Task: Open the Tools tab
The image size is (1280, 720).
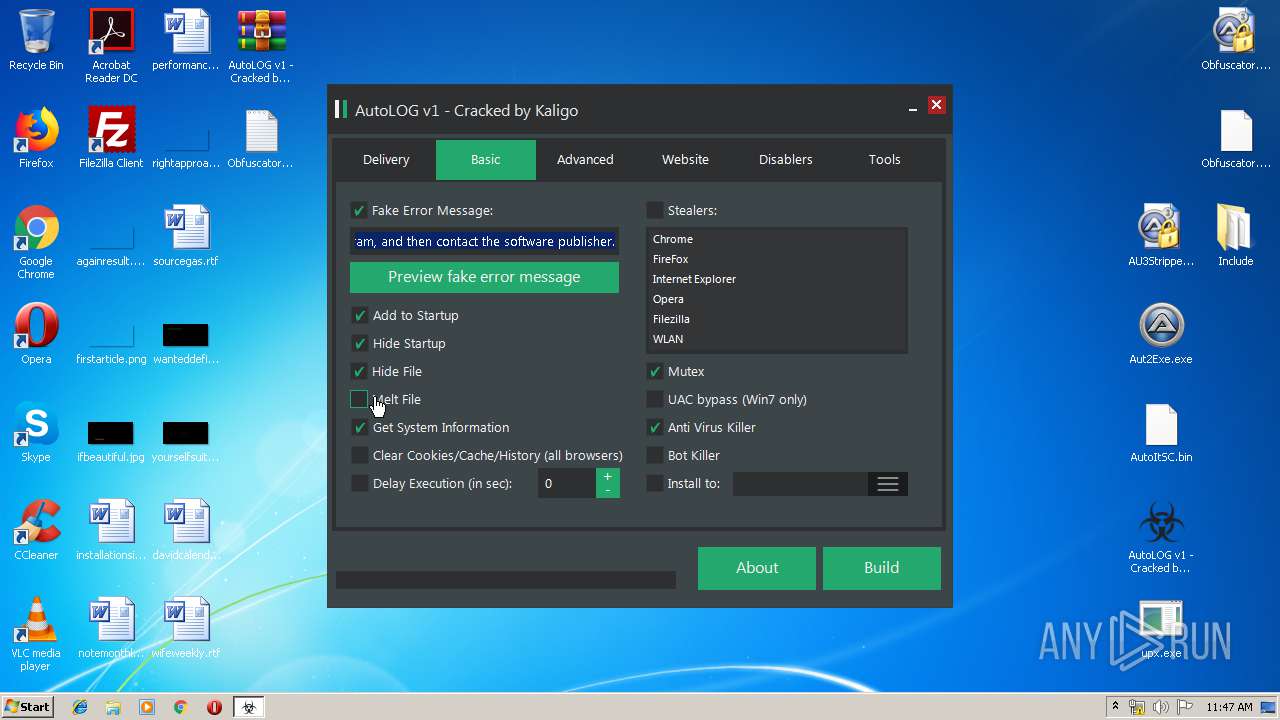Action: coord(884,159)
